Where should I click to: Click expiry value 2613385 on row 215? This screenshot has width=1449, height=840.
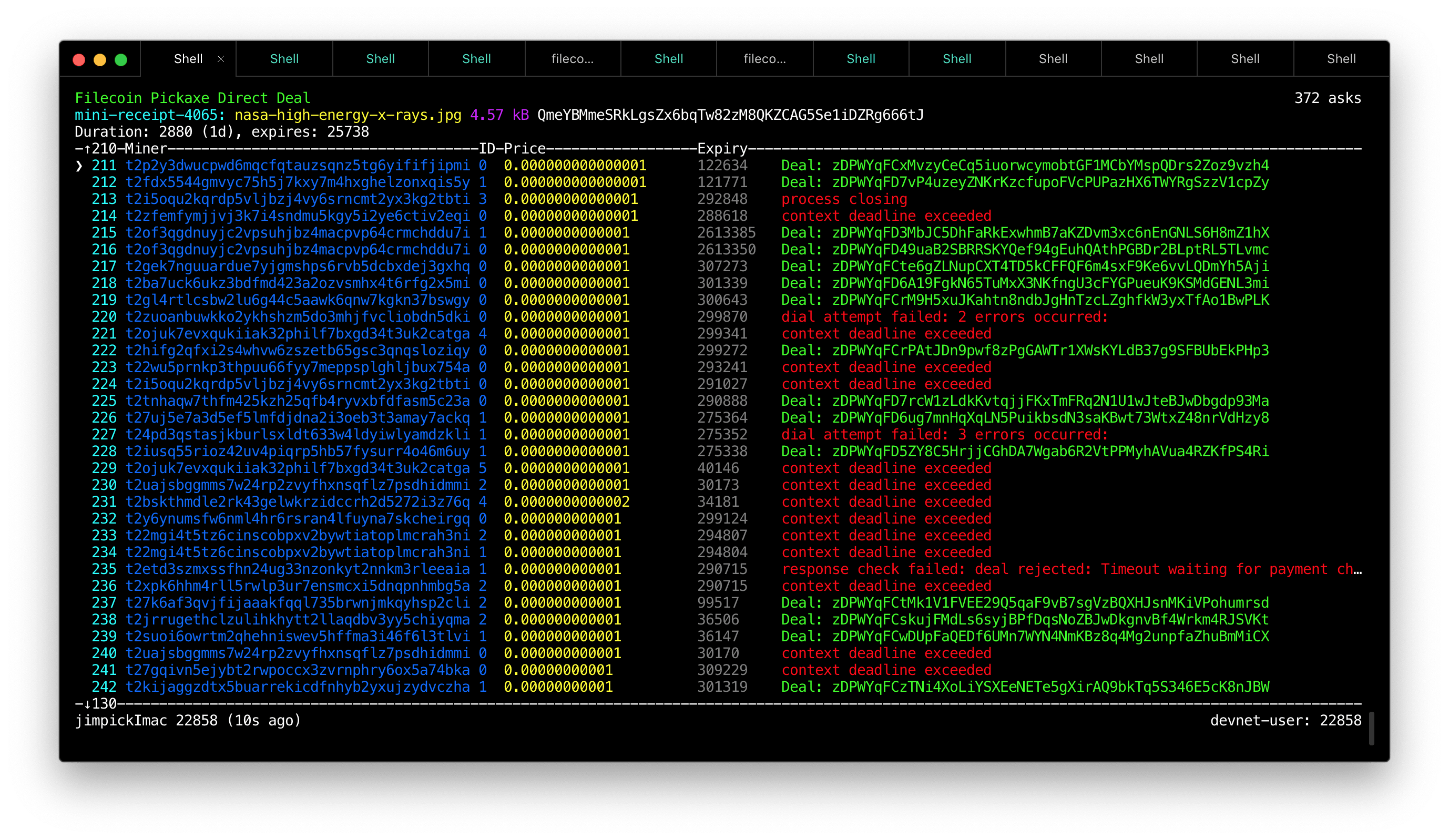[726, 233]
